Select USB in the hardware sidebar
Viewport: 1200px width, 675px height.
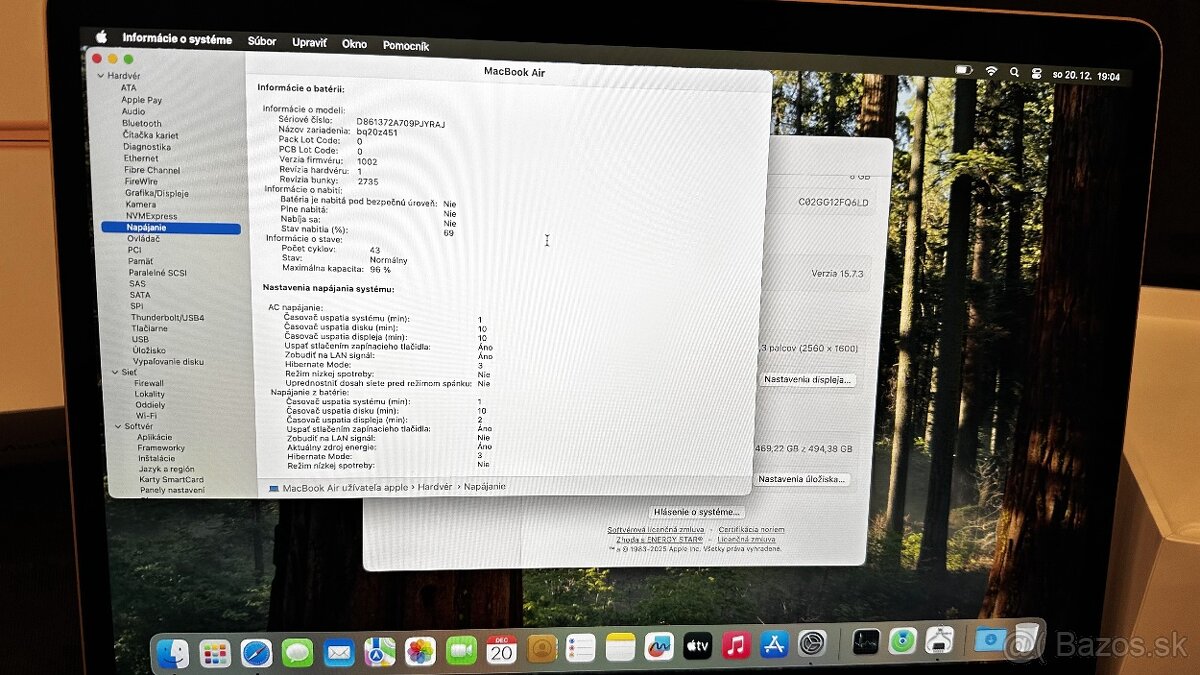pyautogui.click(x=138, y=339)
